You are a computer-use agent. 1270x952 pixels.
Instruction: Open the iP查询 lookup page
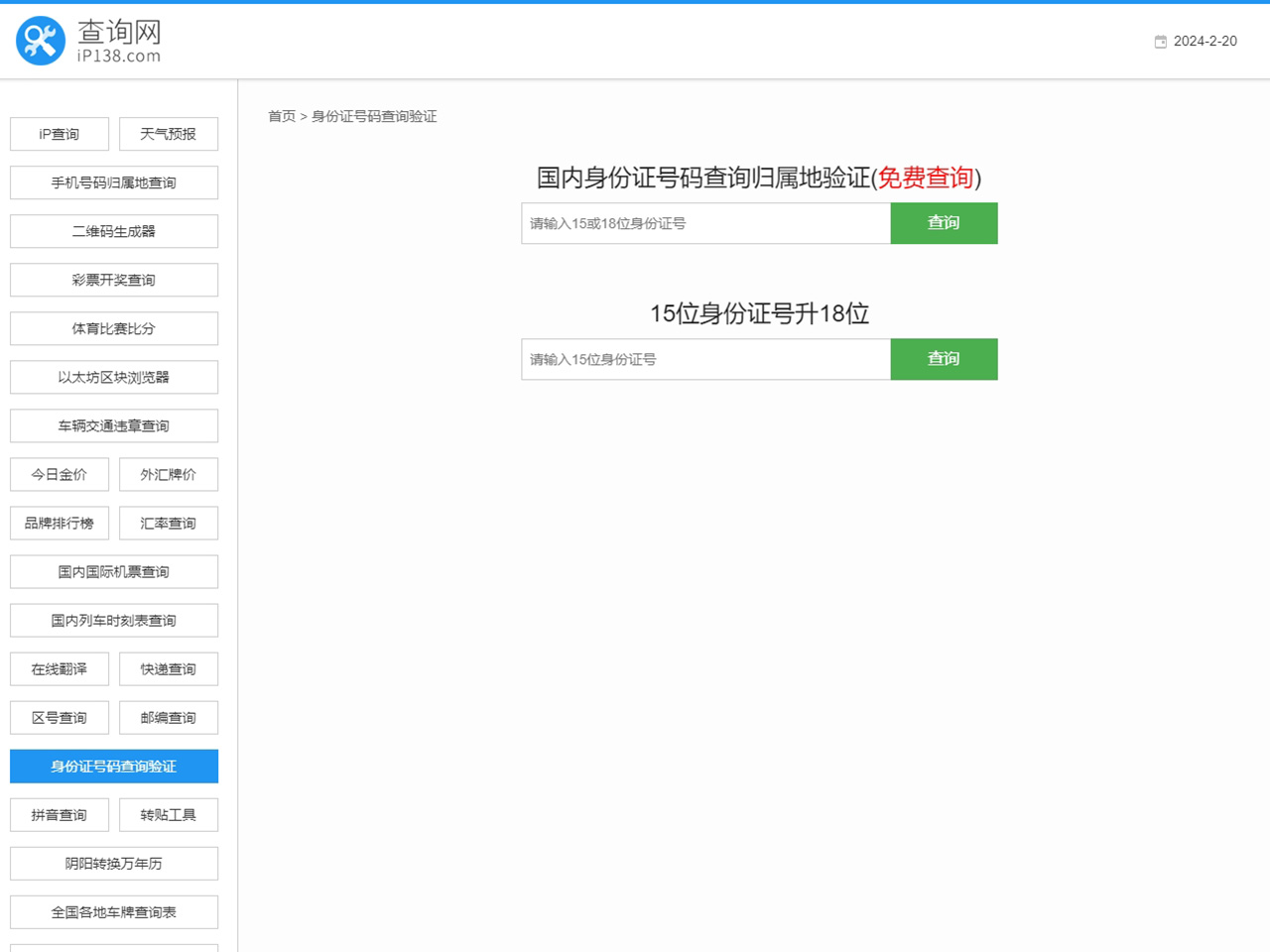(x=60, y=134)
